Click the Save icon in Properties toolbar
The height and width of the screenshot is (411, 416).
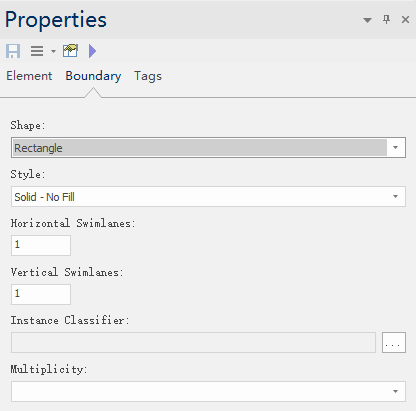[13, 51]
